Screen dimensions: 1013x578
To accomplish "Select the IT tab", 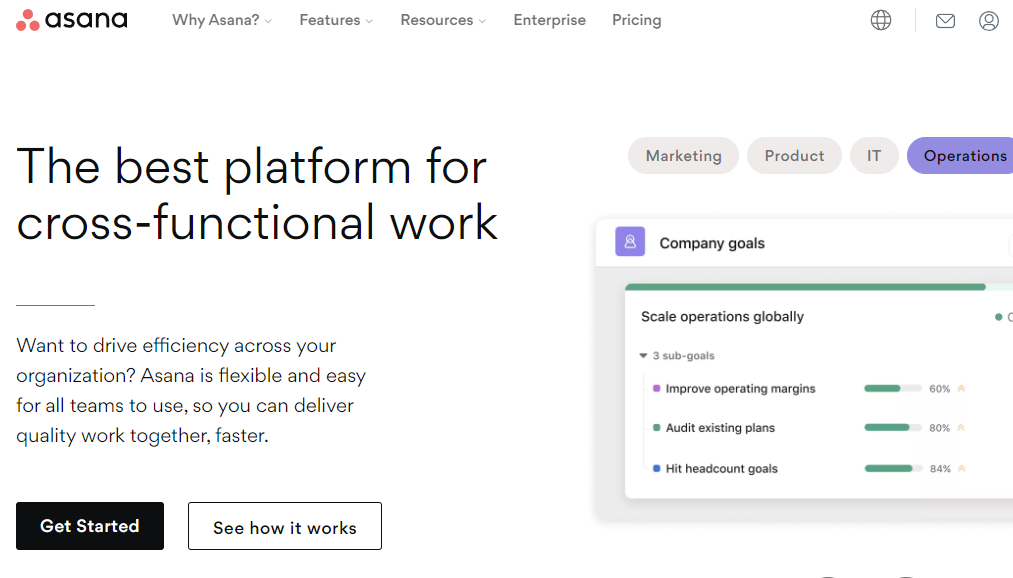I will click(x=873, y=156).
